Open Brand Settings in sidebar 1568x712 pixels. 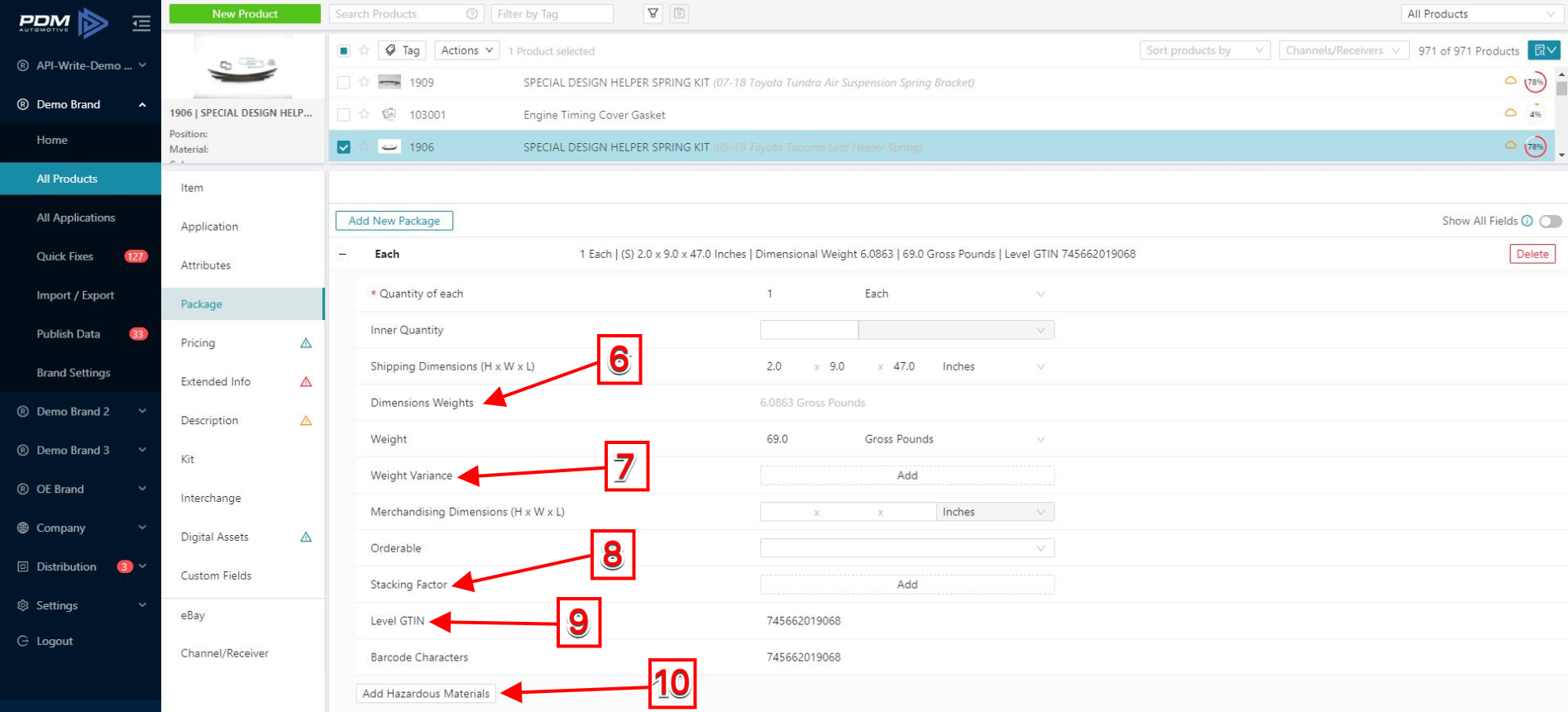81,373
